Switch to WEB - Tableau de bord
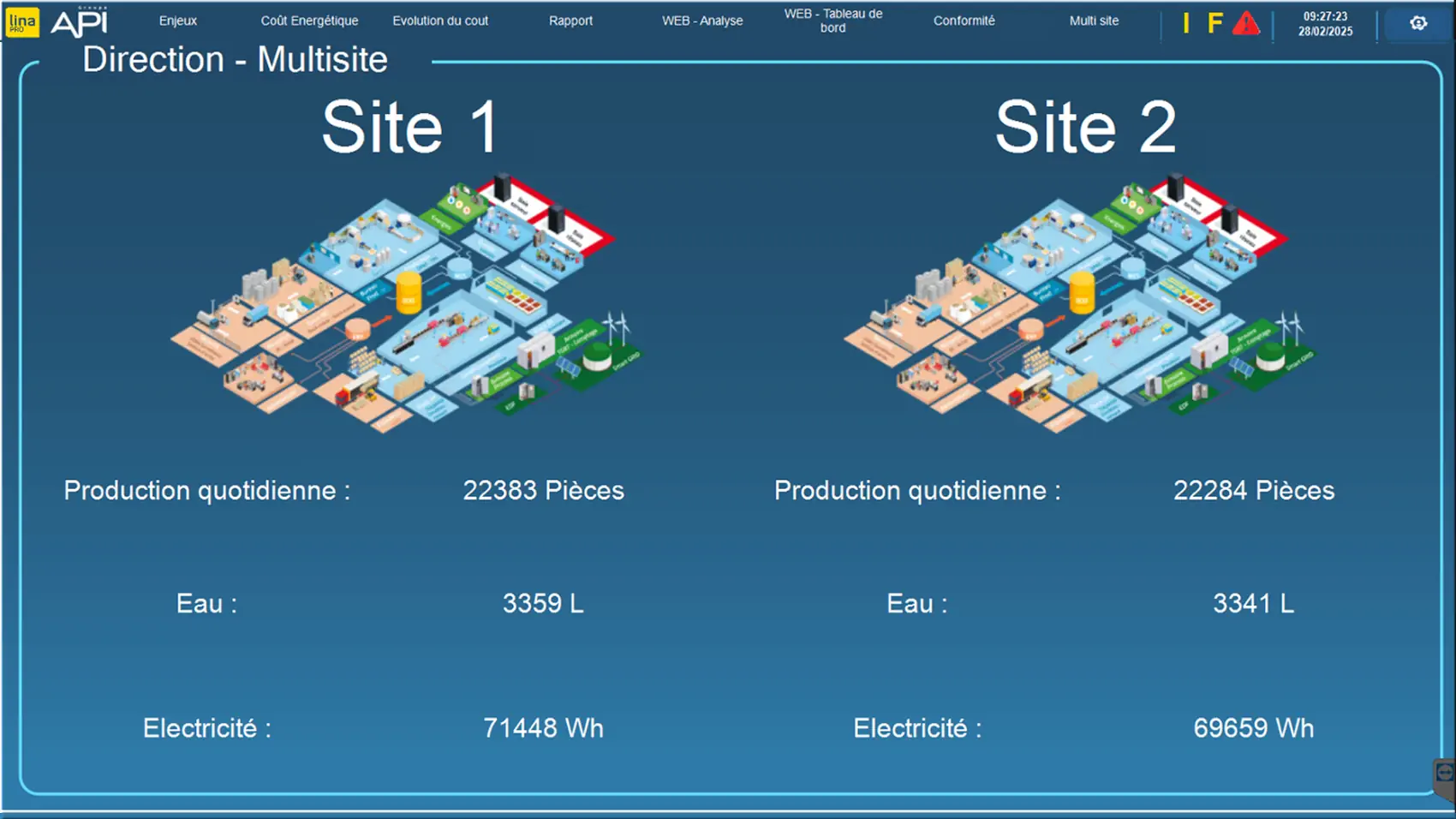Screen dimensions: 1456x819 click(x=832, y=21)
